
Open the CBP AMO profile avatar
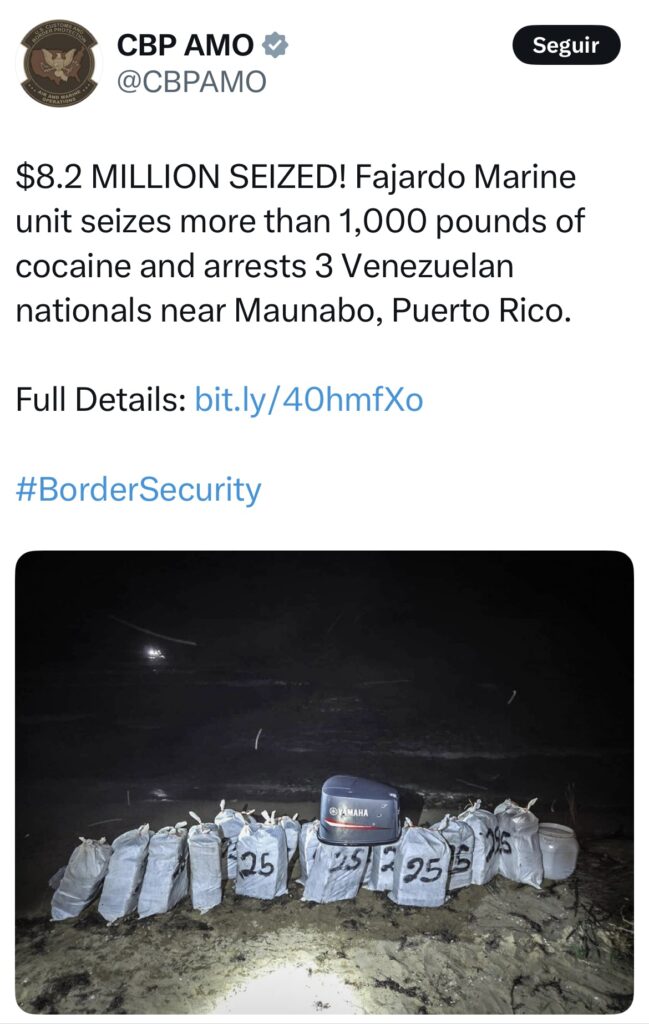[x=59, y=61]
